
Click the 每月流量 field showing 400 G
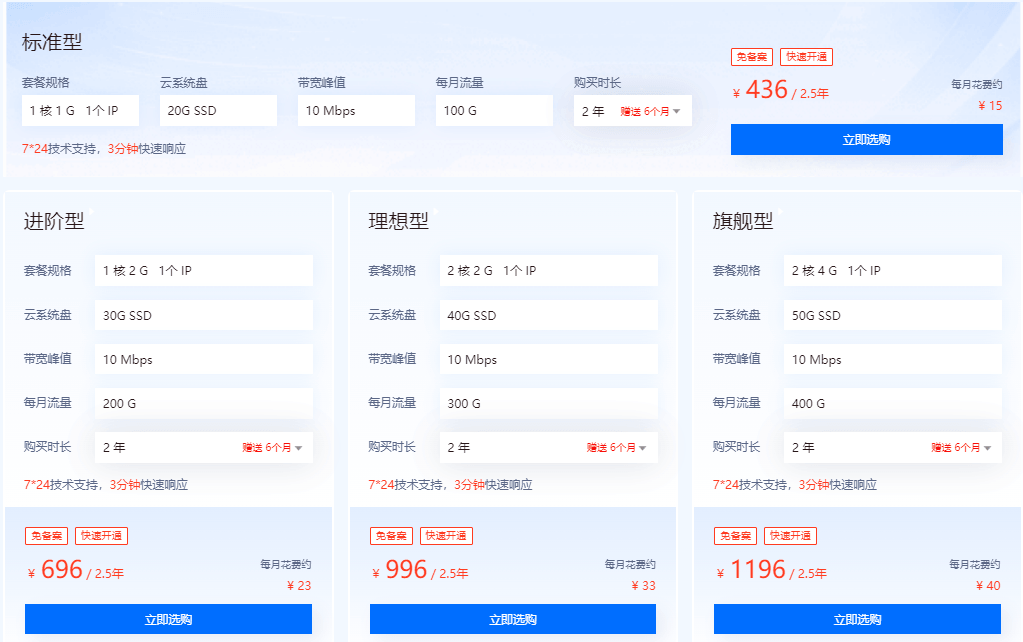point(892,403)
